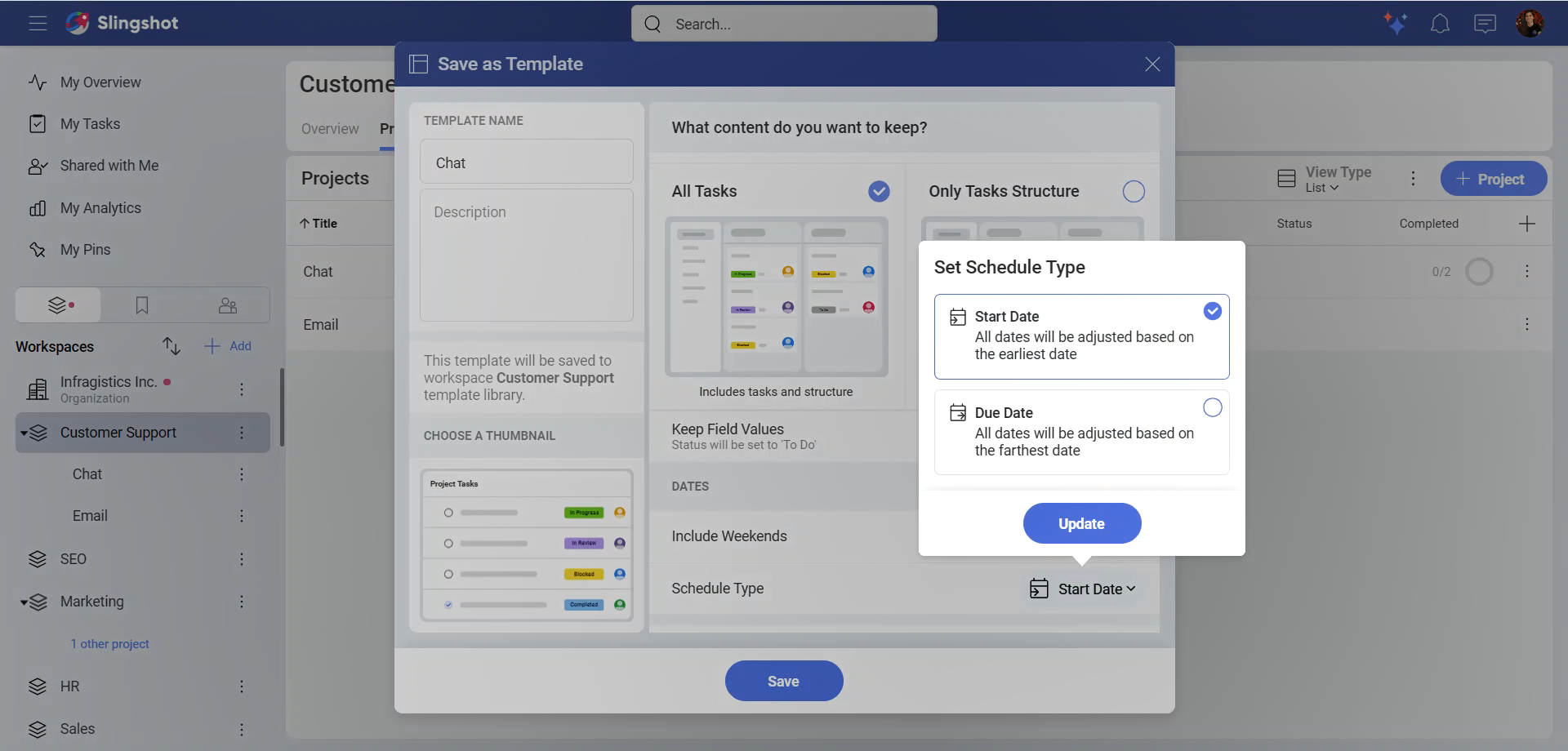Select the Chat project in sidebar
Screen dimensions: 1568x751
pos(87,474)
